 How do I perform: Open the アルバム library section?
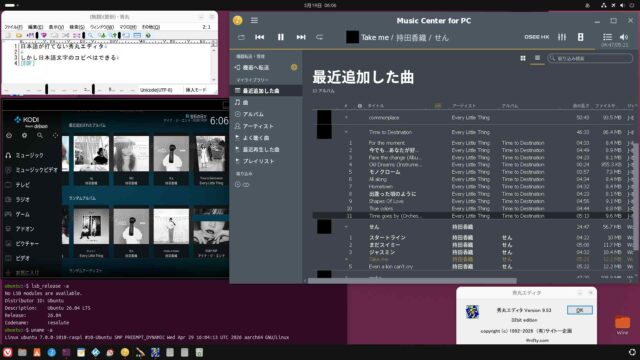coord(266,114)
